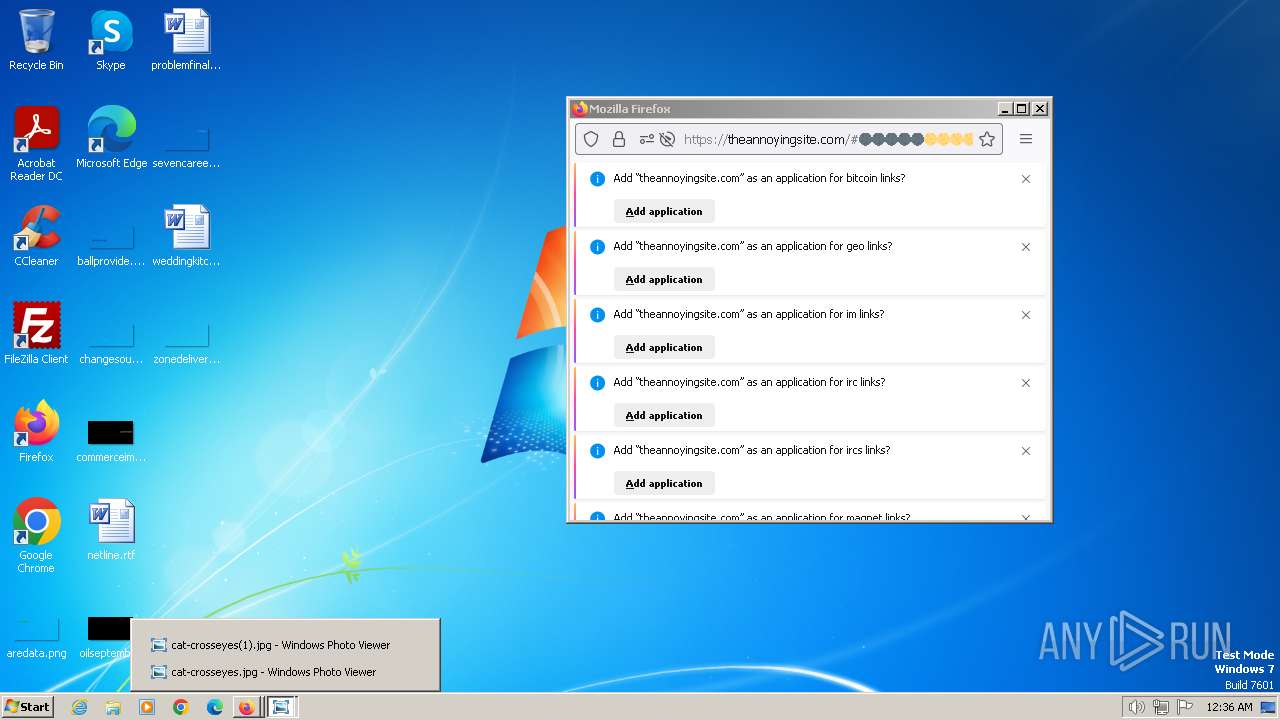Click the Firefox taskbar button
Viewport: 1280px width, 720px height.
click(x=247, y=707)
